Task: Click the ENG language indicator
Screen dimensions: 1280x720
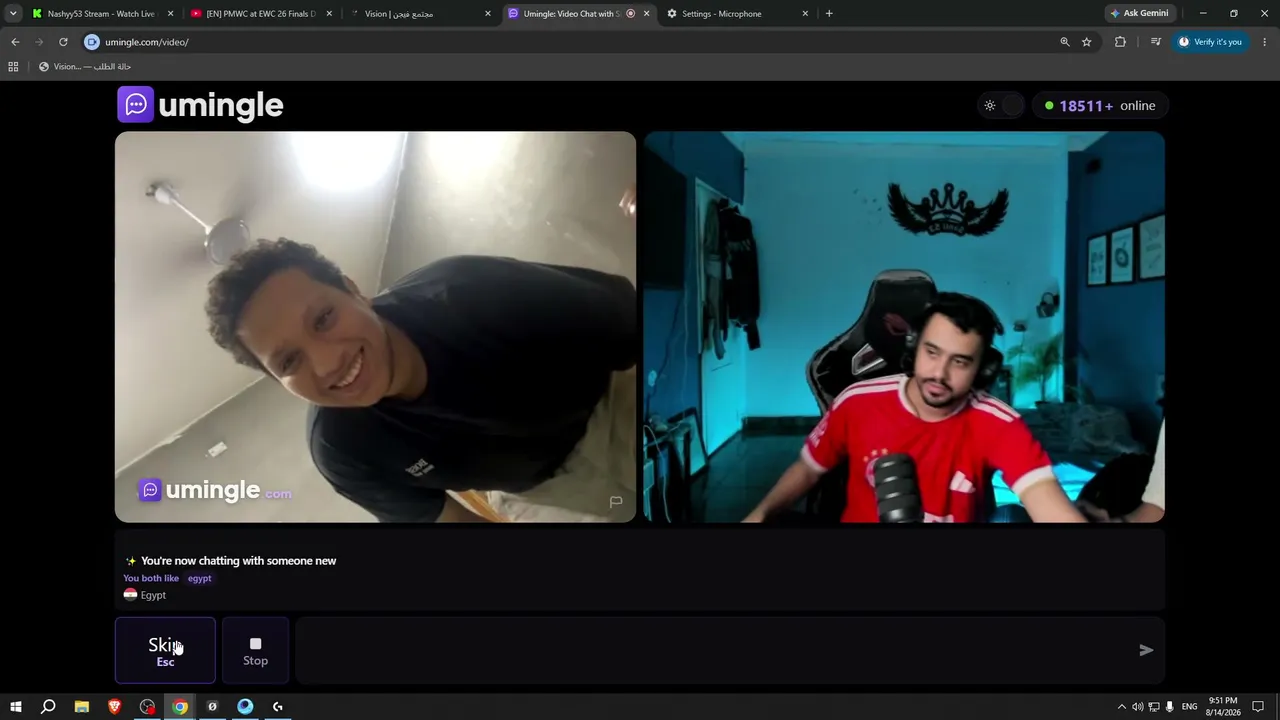Action: (1189, 707)
